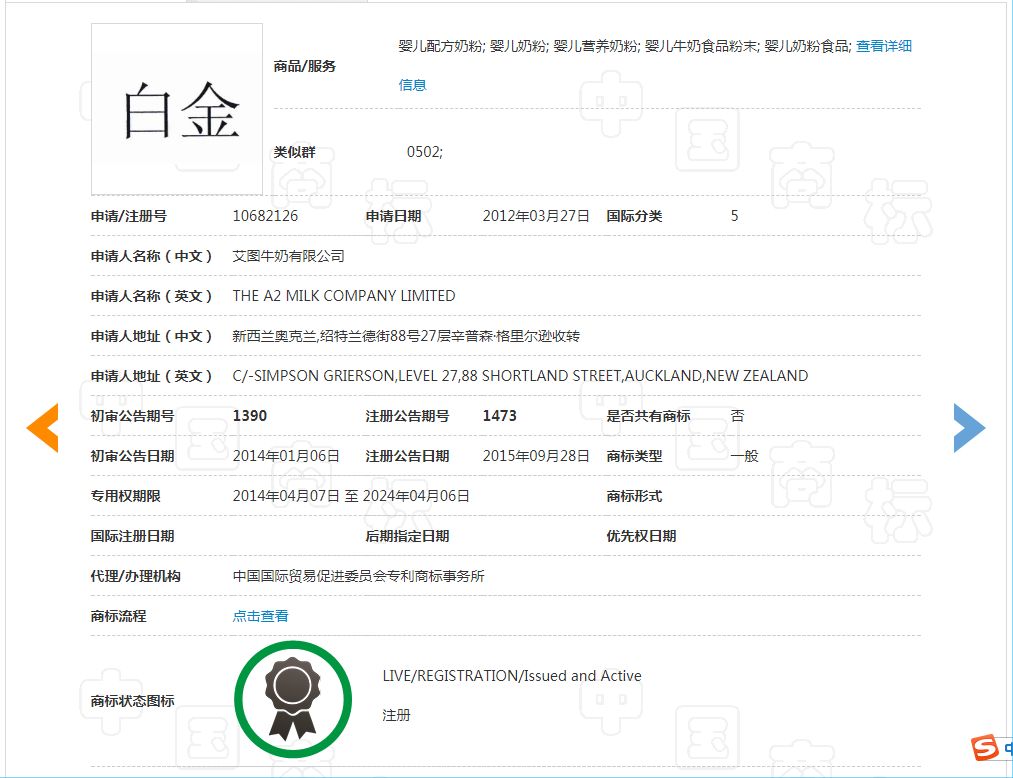This screenshot has width=1013, height=778.
Task: Click the green registered-status medal icon
Action: pyautogui.click(x=293, y=700)
